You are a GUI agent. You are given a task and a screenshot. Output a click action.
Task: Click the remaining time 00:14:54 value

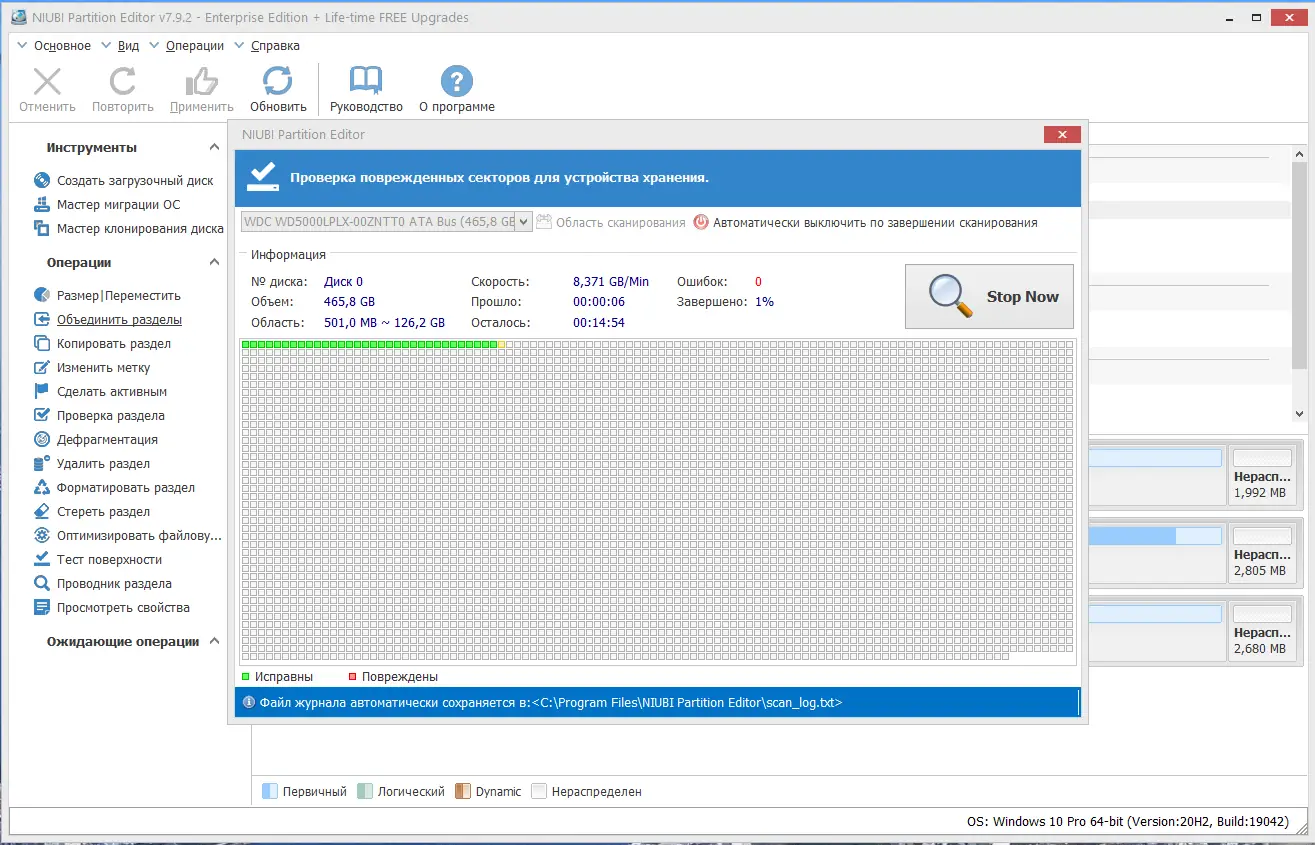coord(599,323)
